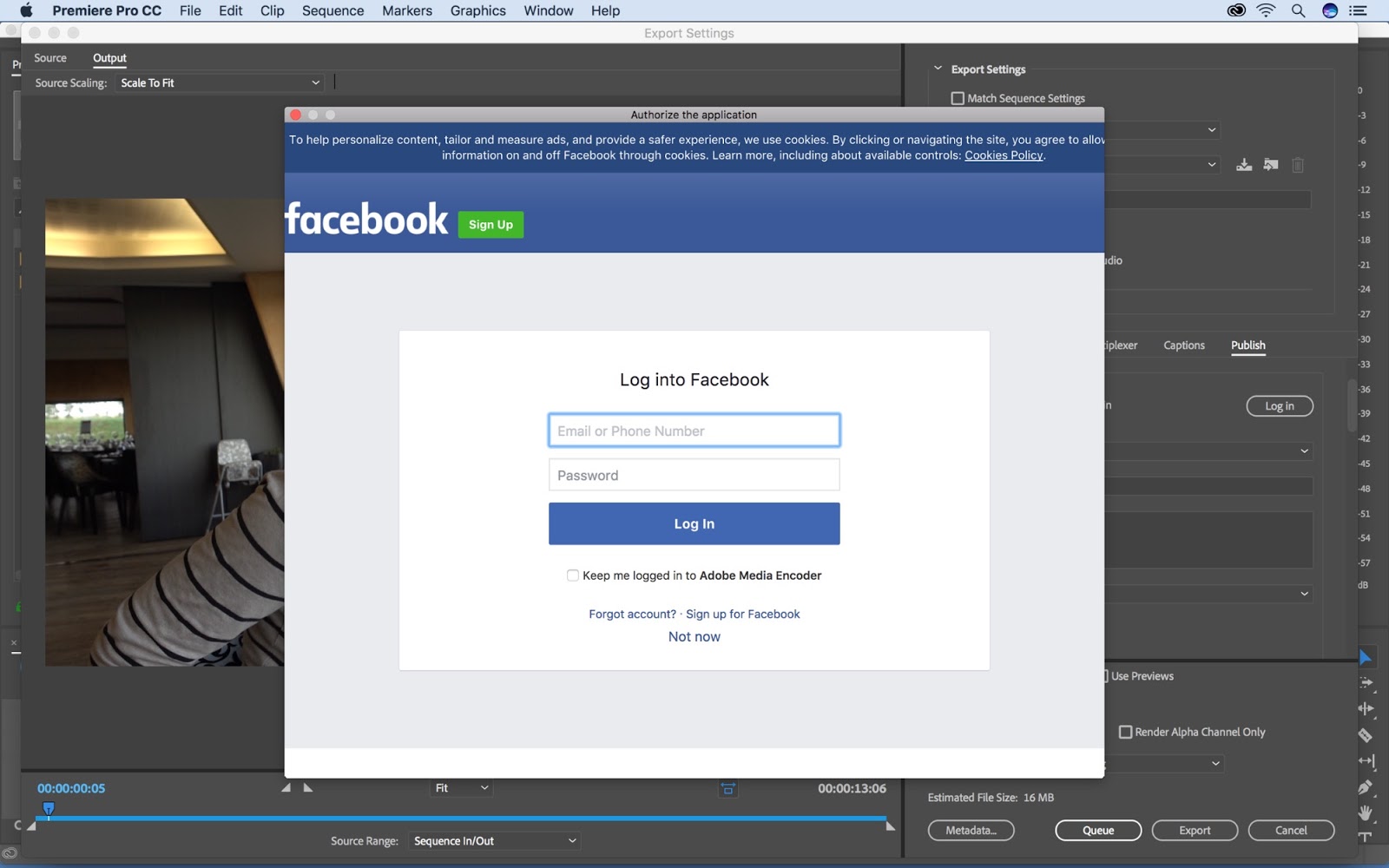This screenshot has width=1389, height=868.
Task: Click Sign up for Facebook link
Action: 743,614
